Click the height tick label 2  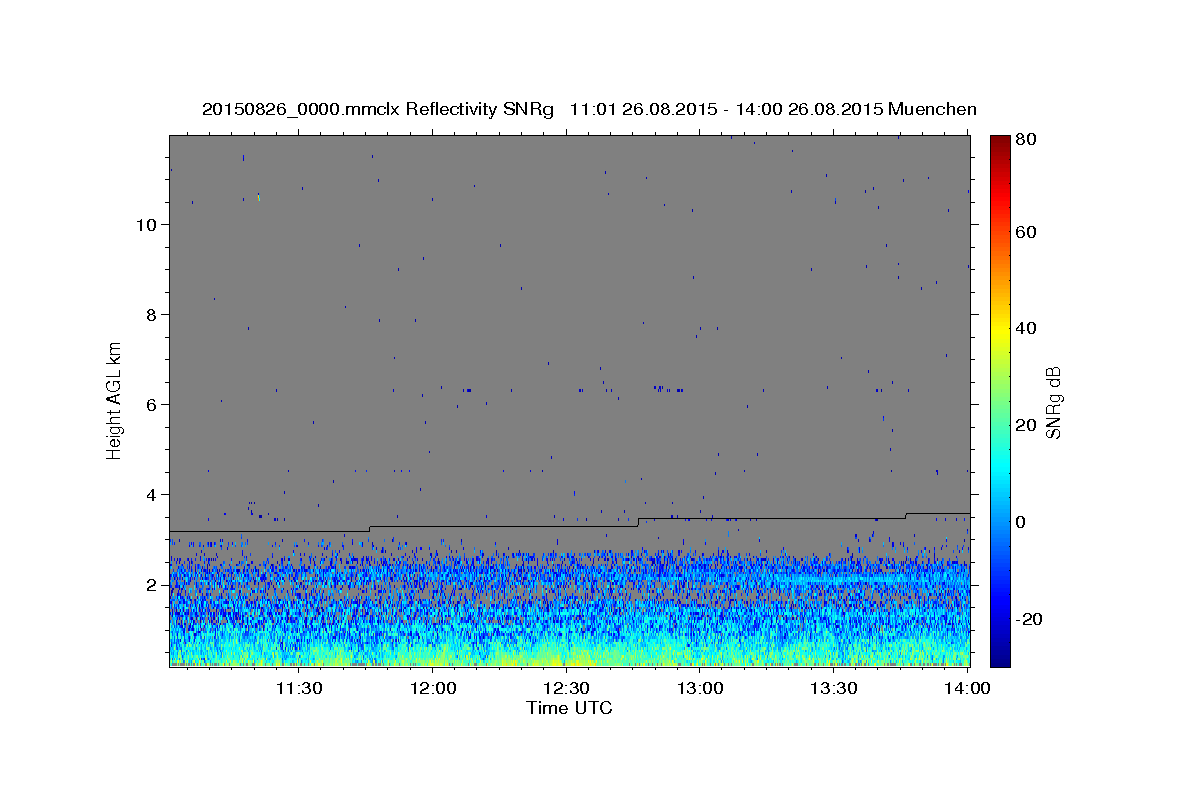[152, 584]
